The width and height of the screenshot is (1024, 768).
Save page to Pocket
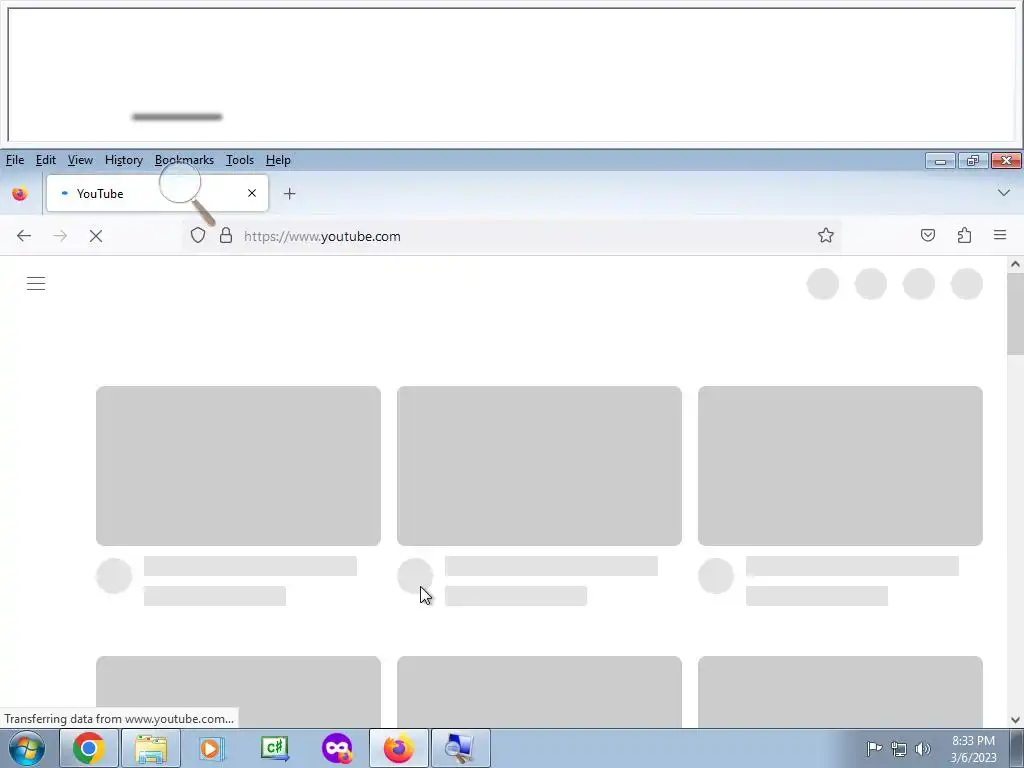click(928, 235)
